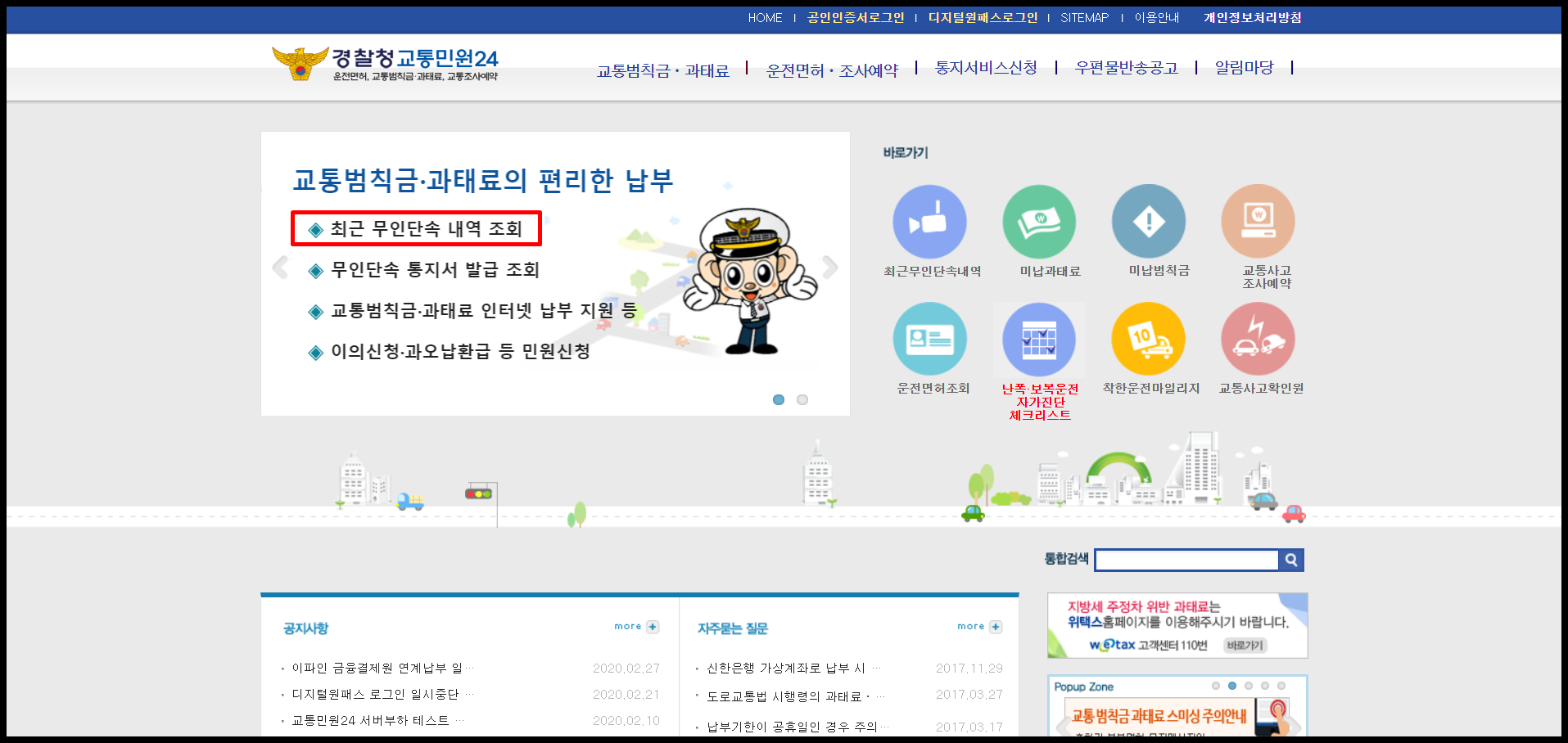Open 최근무인단속내역 circular icon
Image resolution: width=1568 pixels, height=743 pixels.
click(930, 221)
